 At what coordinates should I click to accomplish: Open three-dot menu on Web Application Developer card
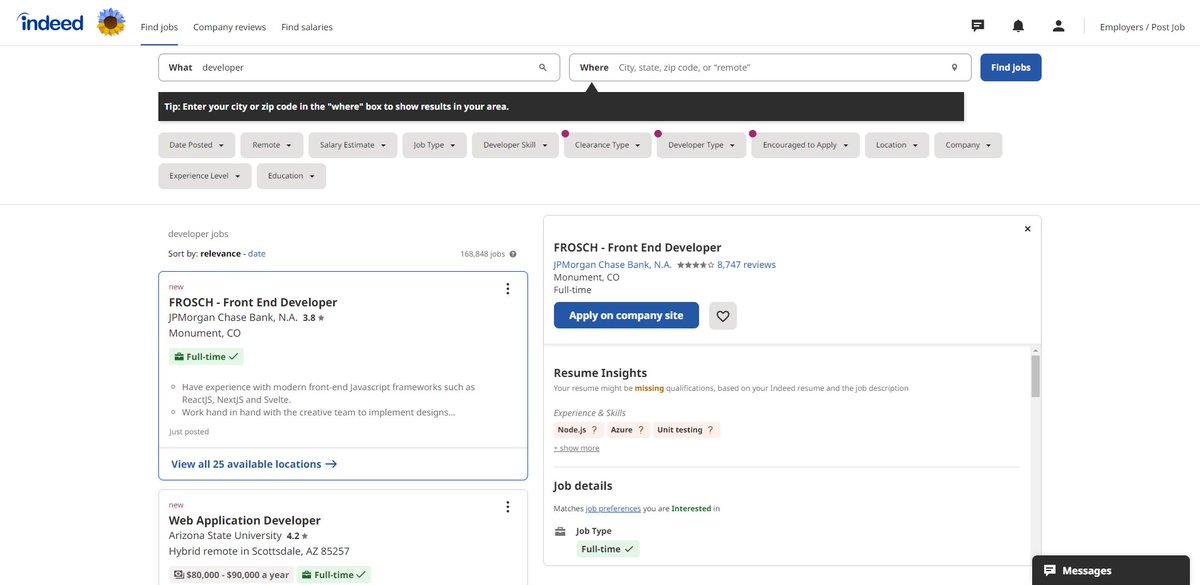click(507, 507)
